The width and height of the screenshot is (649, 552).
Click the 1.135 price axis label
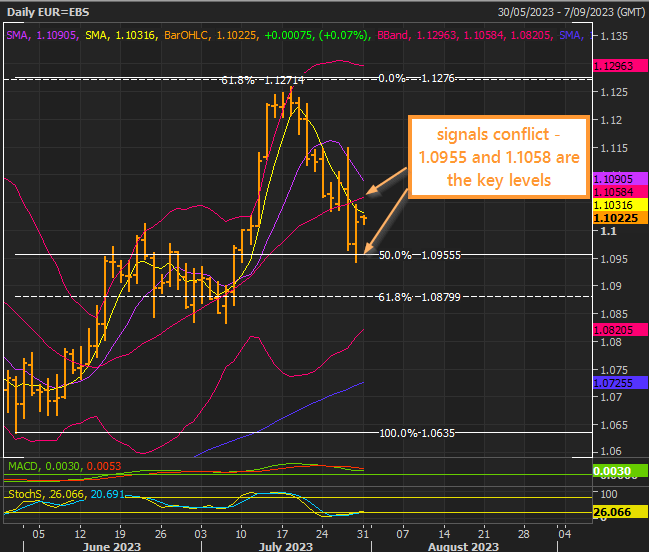(x=614, y=36)
